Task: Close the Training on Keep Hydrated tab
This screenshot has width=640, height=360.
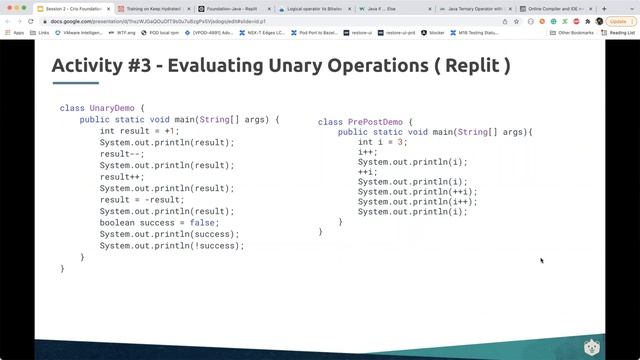Action: (189, 9)
